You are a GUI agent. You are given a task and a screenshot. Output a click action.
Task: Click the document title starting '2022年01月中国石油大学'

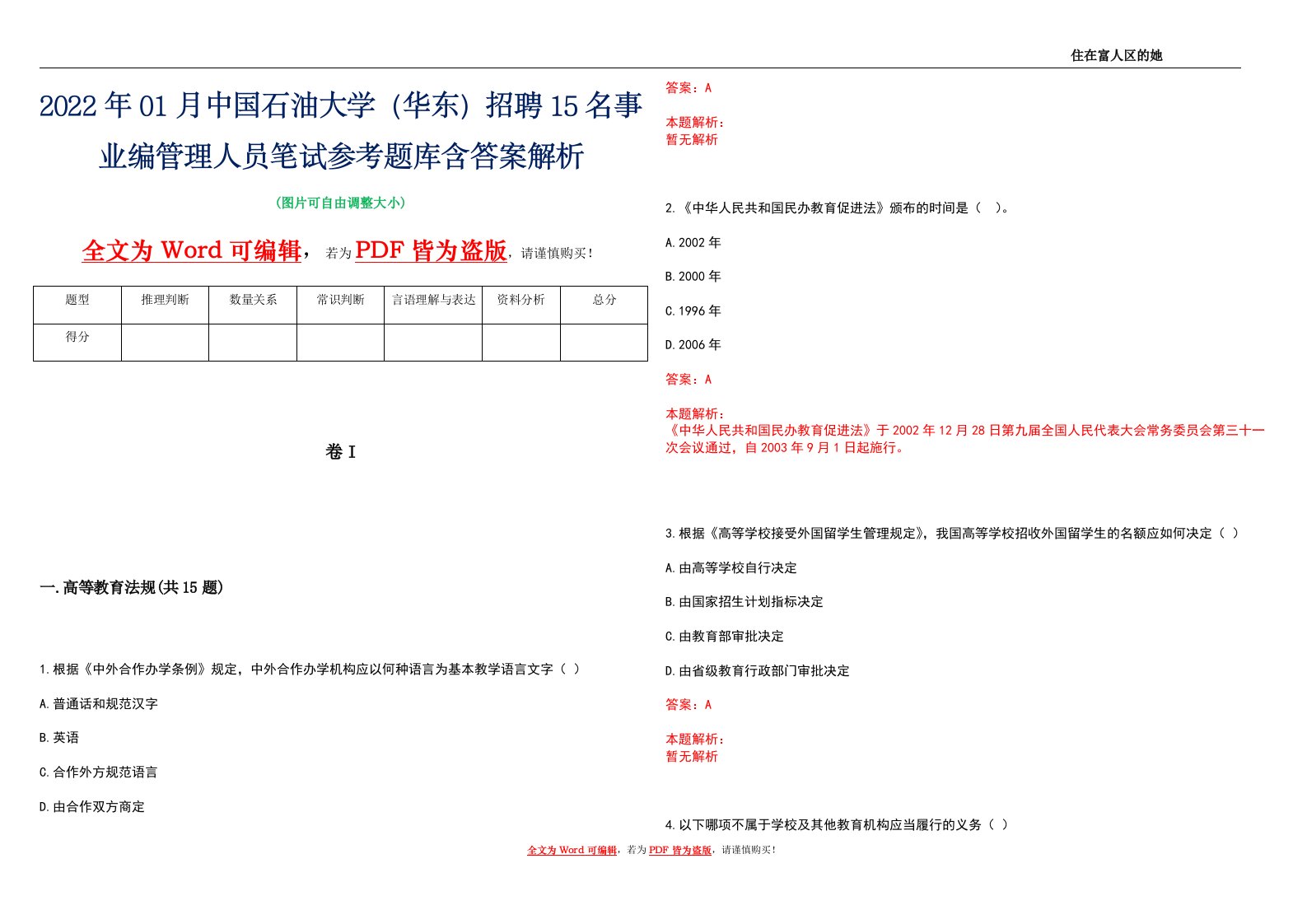tap(341, 130)
